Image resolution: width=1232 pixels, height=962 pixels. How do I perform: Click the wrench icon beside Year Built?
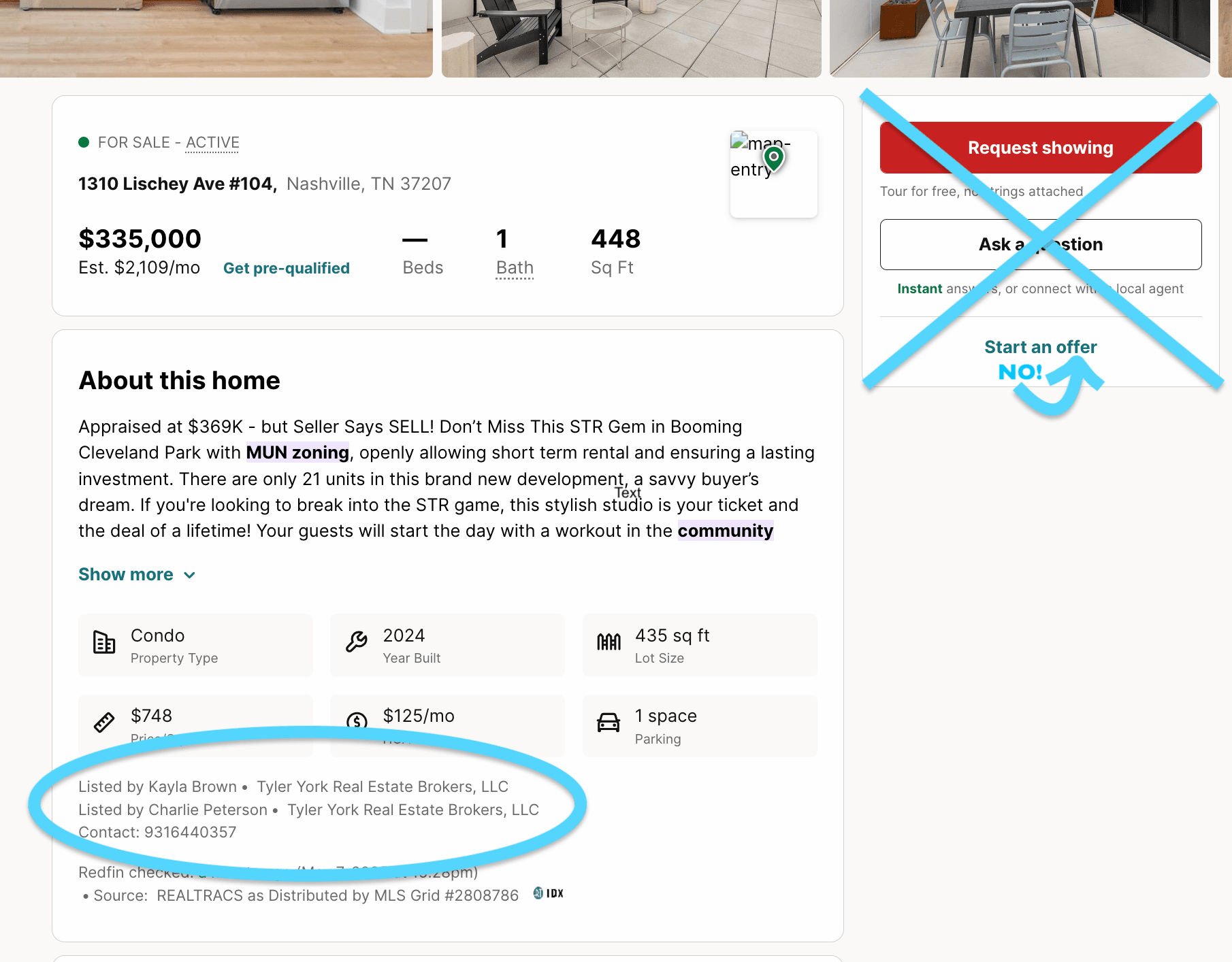[x=357, y=642]
